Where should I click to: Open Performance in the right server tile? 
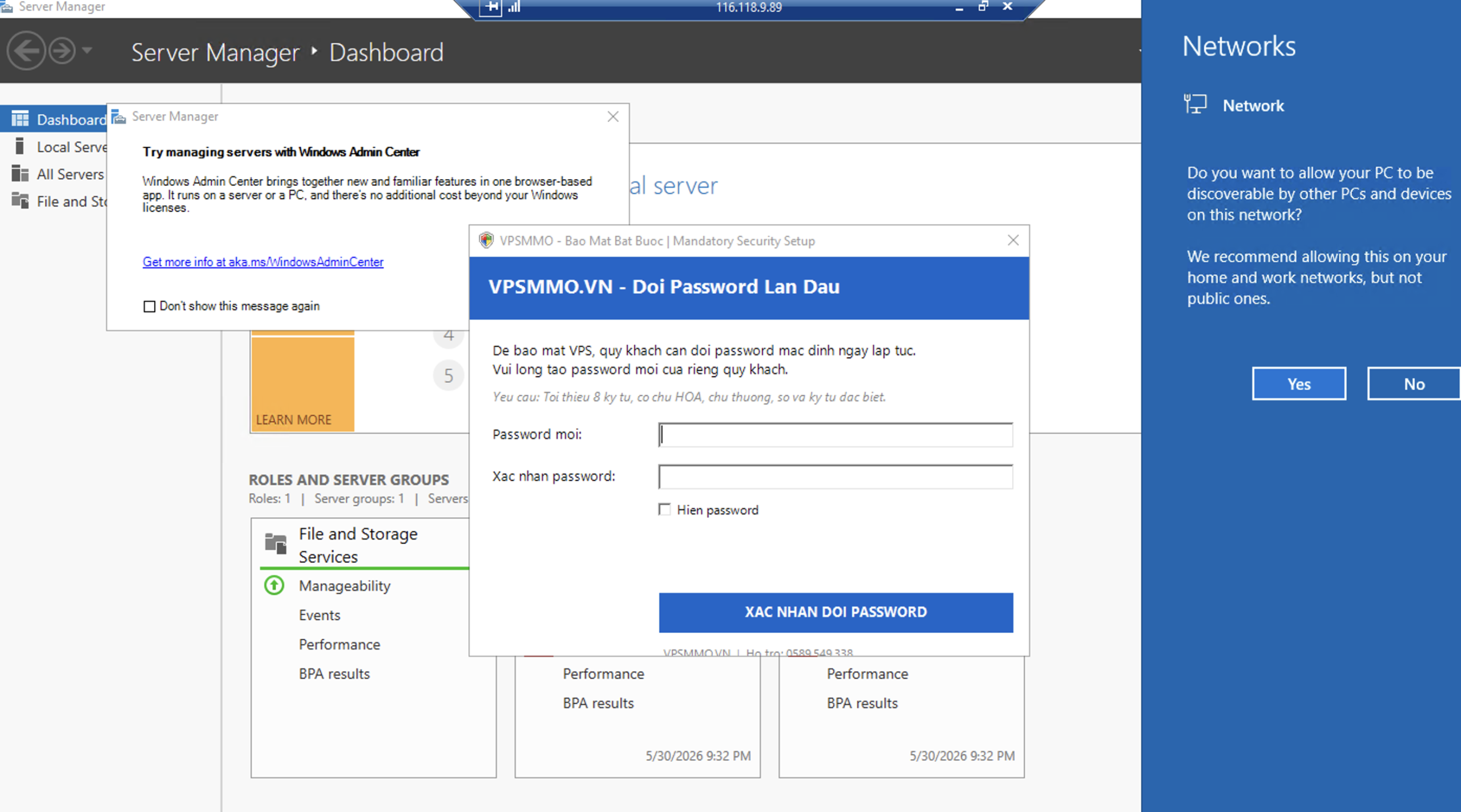(867, 674)
